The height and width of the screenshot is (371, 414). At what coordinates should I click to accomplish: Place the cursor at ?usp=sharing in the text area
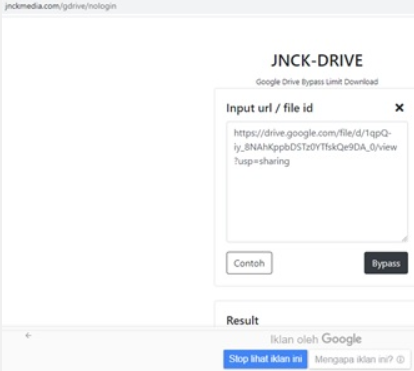pyautogui.click(x=262, y=161)
